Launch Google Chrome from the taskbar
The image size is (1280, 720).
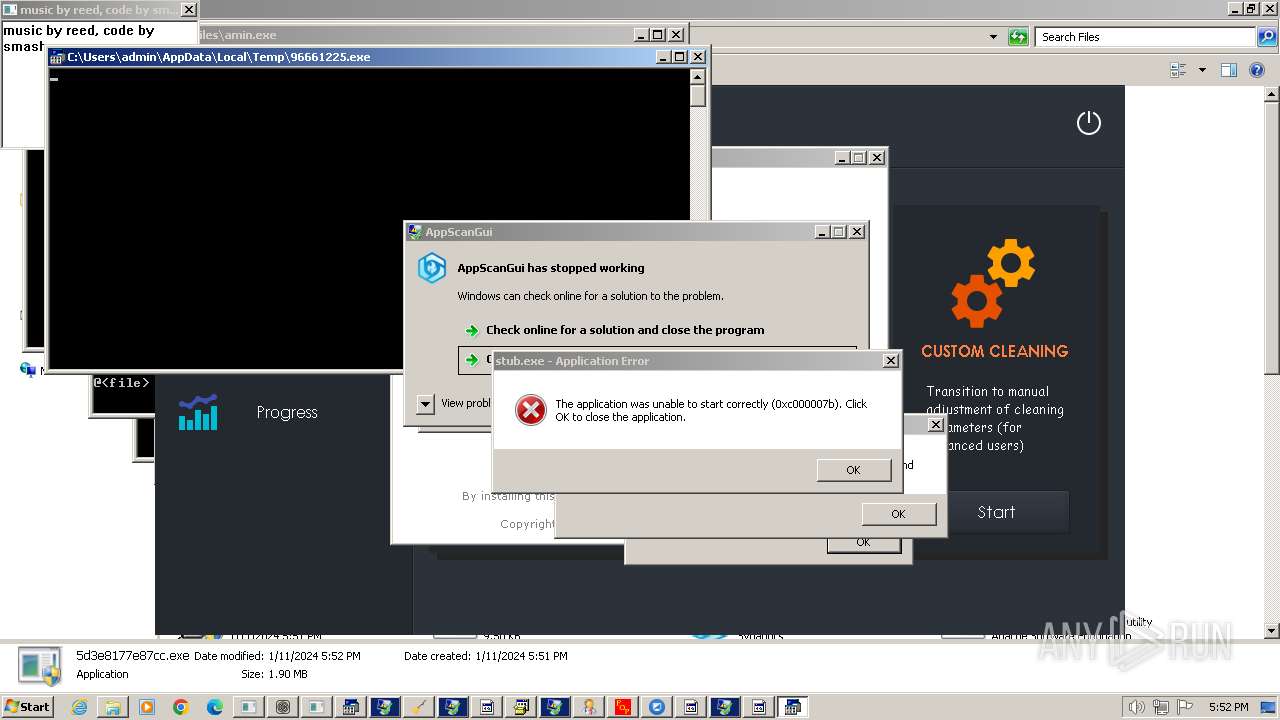181,707
